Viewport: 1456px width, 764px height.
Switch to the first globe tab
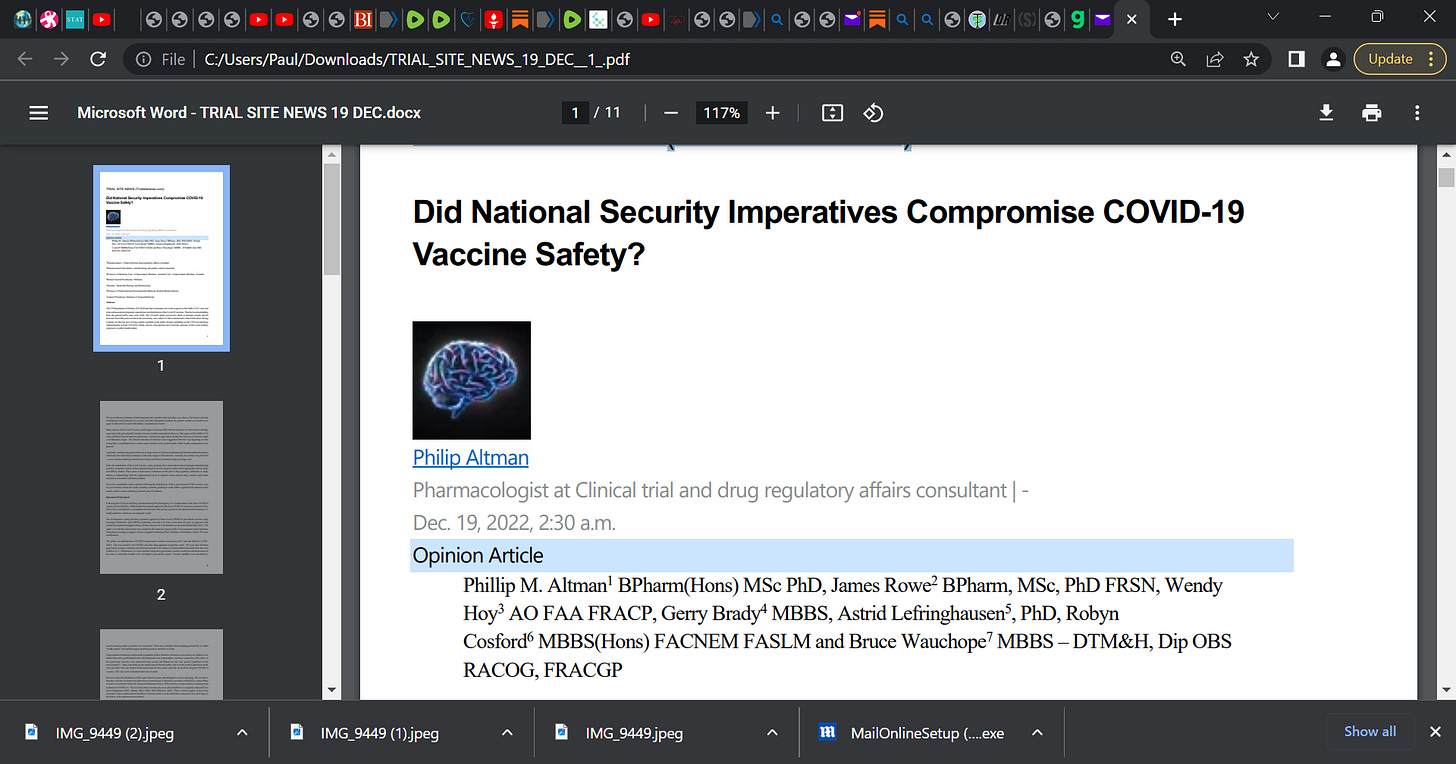click(154, 19)
